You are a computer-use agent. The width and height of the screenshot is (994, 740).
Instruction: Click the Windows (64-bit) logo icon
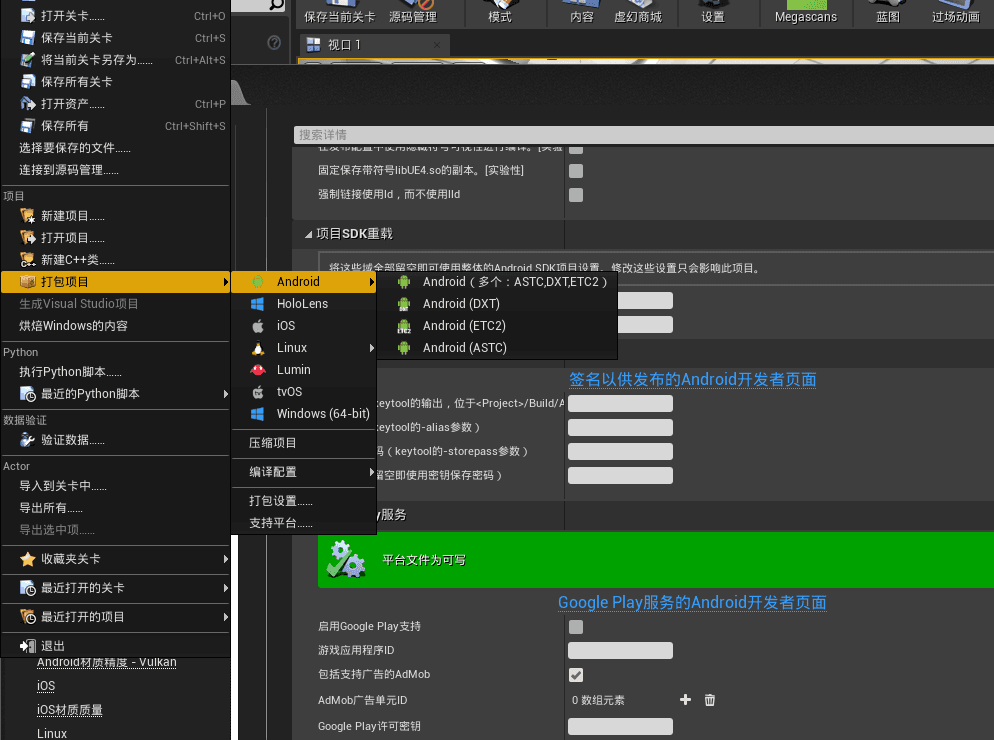[x=257, y=414]
